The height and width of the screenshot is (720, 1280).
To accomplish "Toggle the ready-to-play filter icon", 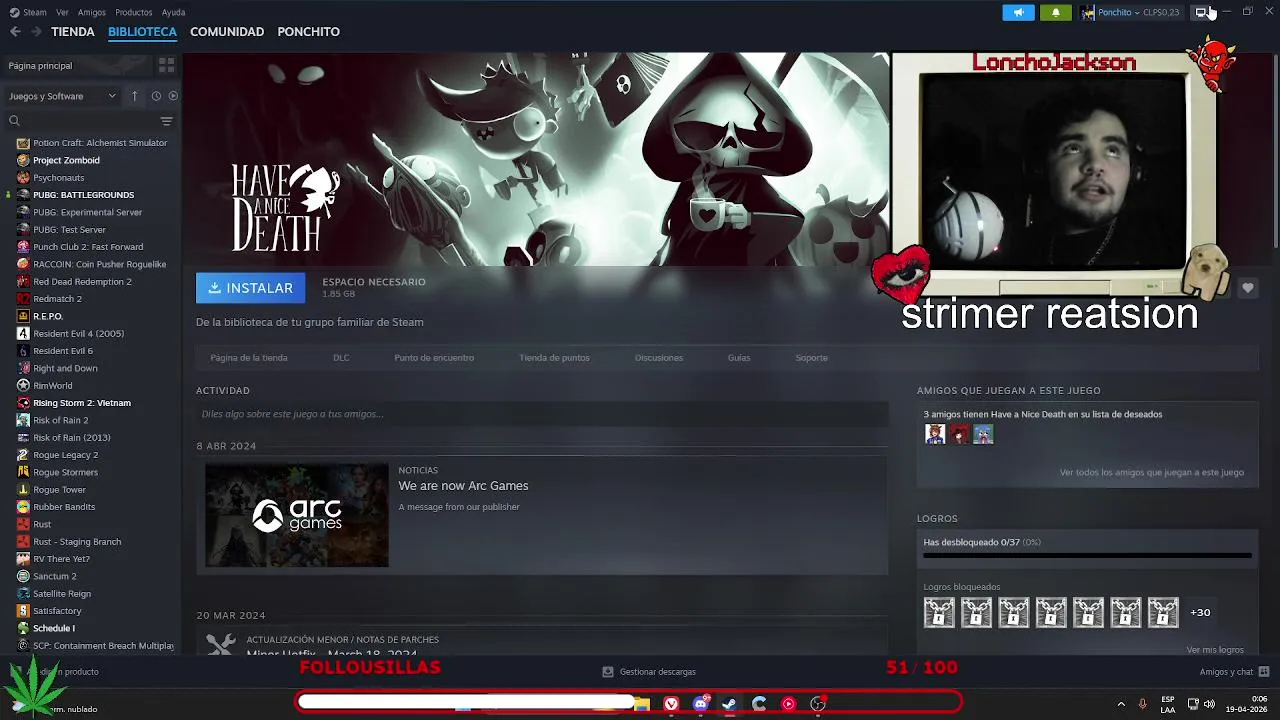I will tap(173, 96).
